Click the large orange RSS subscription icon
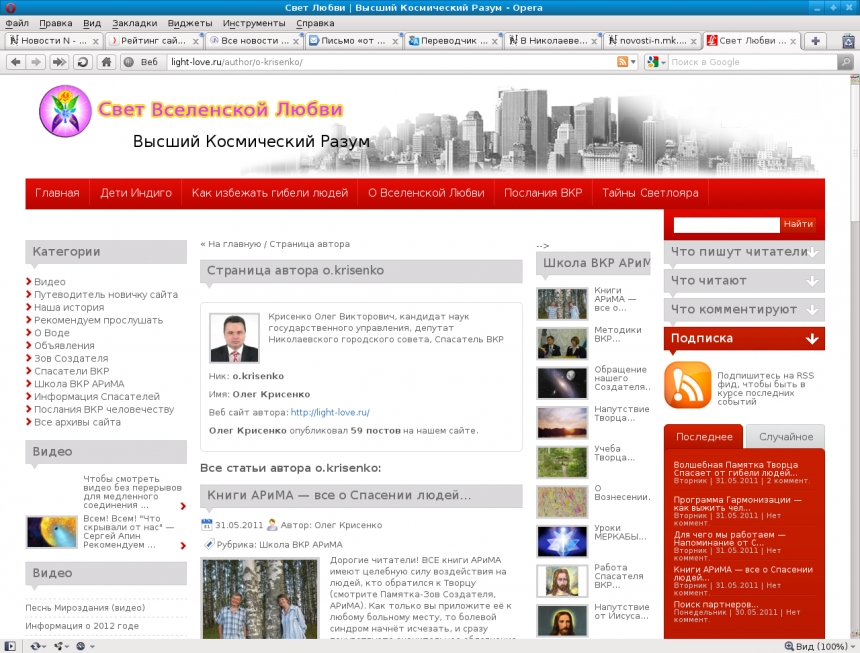Screen dimensions: 860x653 coord(687,385)
